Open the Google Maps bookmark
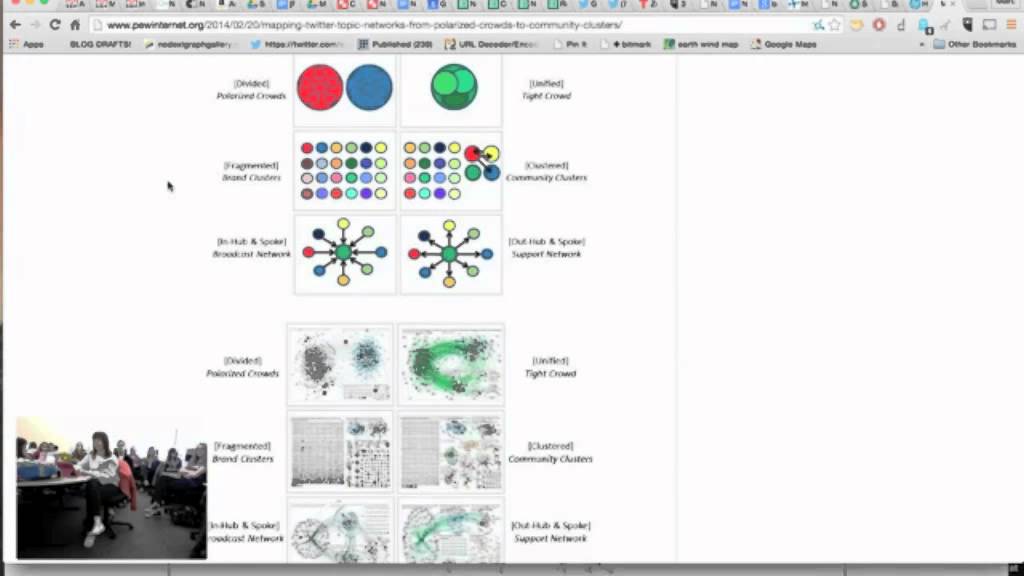The height and width of the screenshot is (576, 1024). click(784, 44)
